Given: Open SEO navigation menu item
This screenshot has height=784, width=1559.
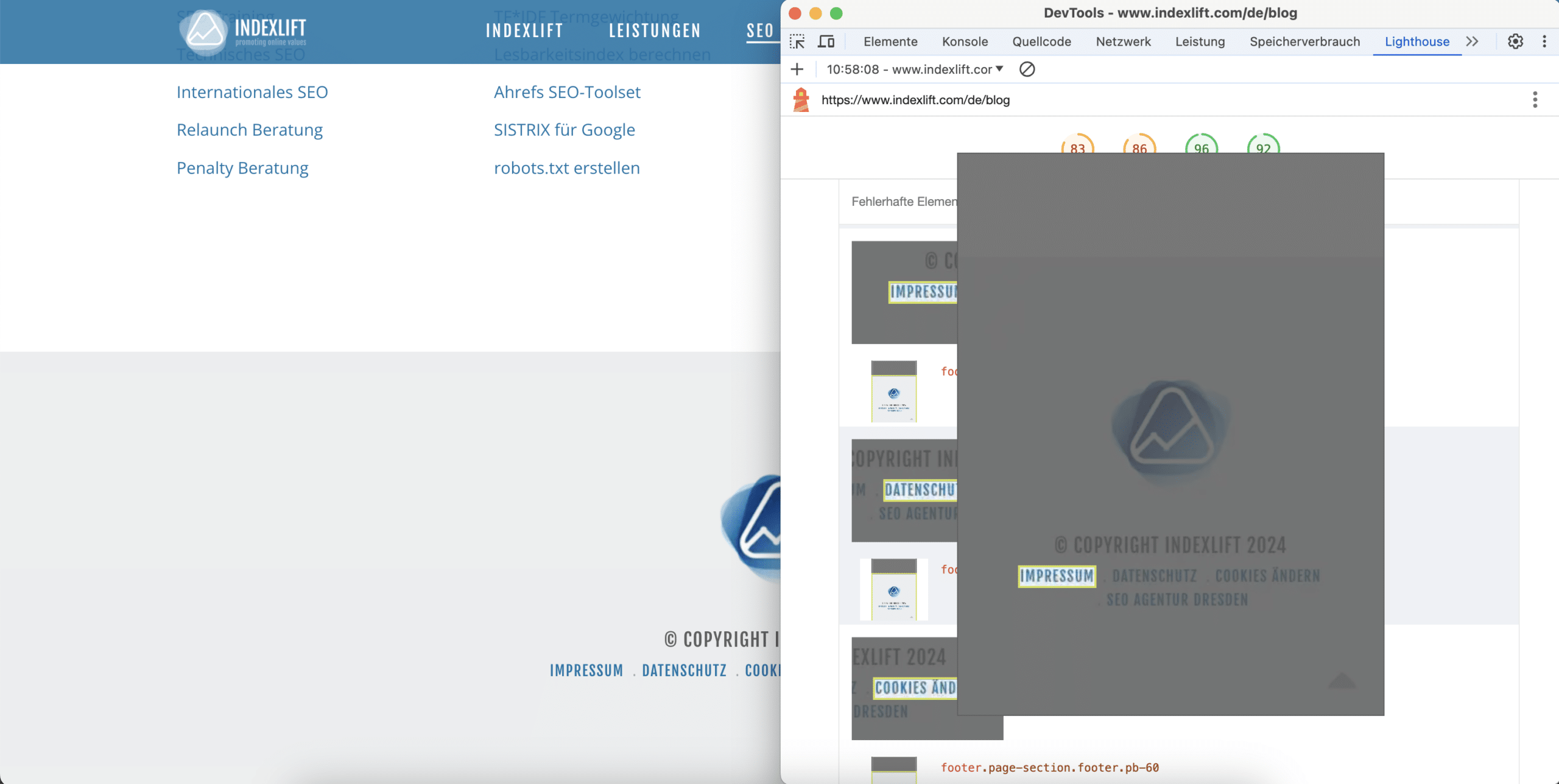Looking at the screenshot, I should coord(760,30).
